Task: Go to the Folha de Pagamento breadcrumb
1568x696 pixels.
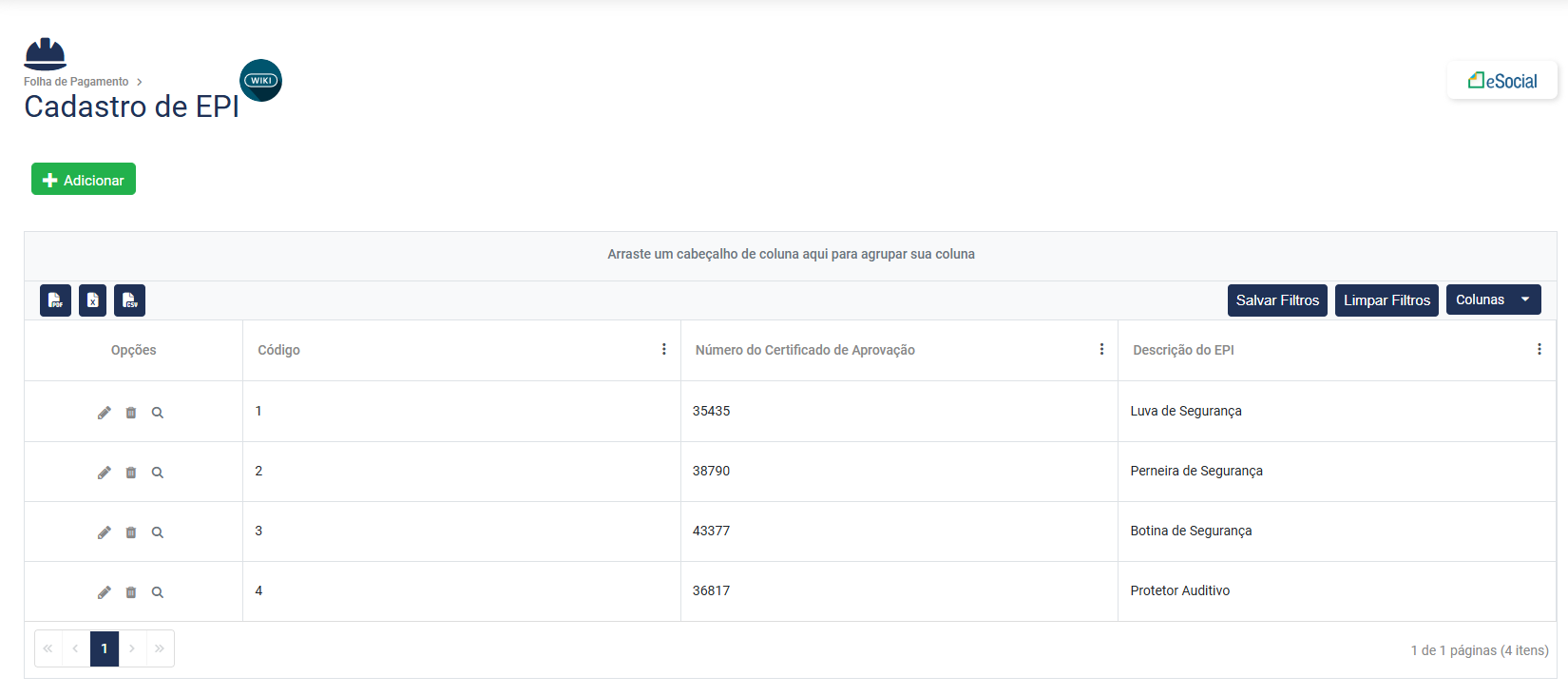Action: [x=76, y=82]
